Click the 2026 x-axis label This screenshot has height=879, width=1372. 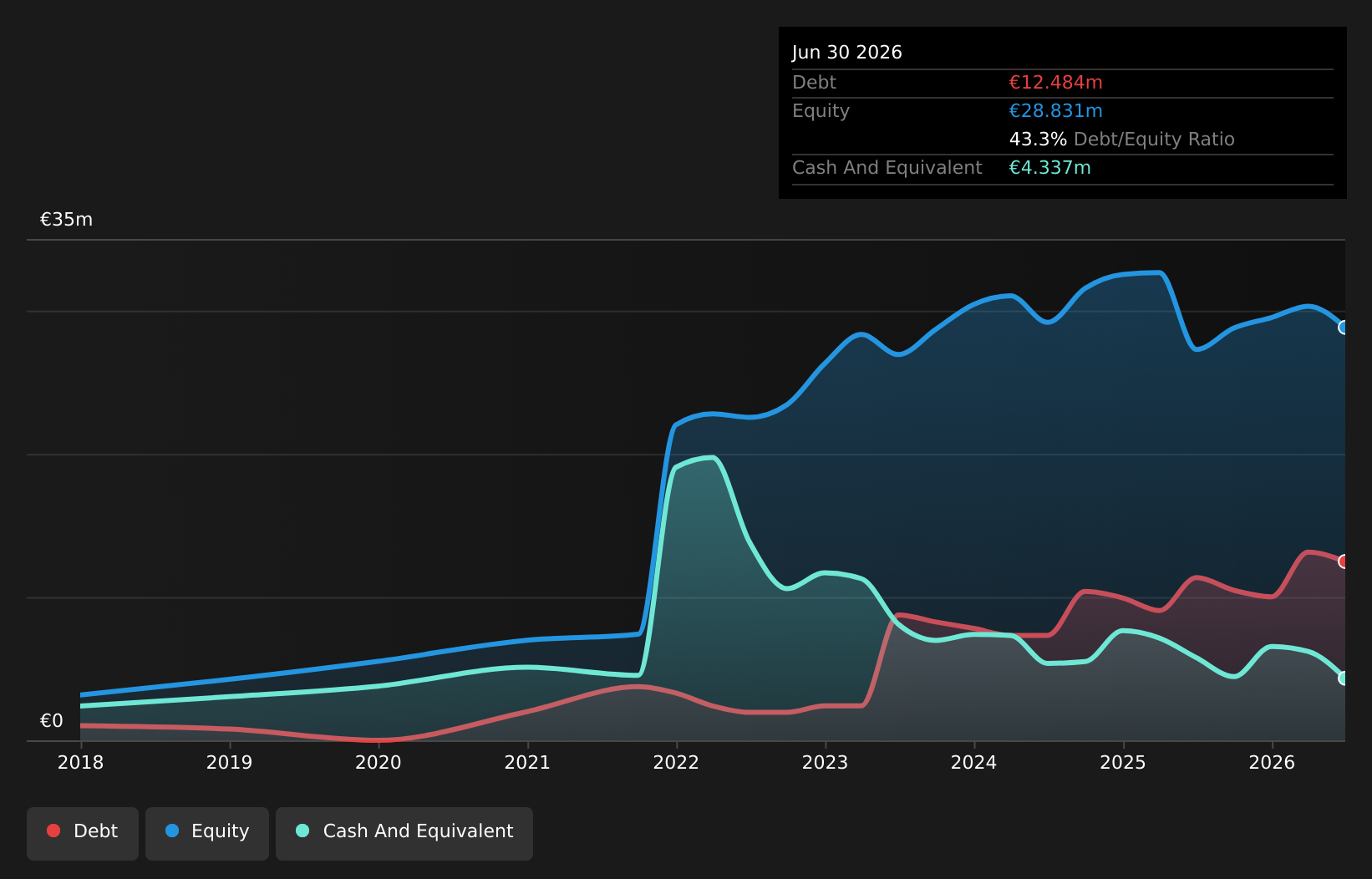coord(1272,762)
